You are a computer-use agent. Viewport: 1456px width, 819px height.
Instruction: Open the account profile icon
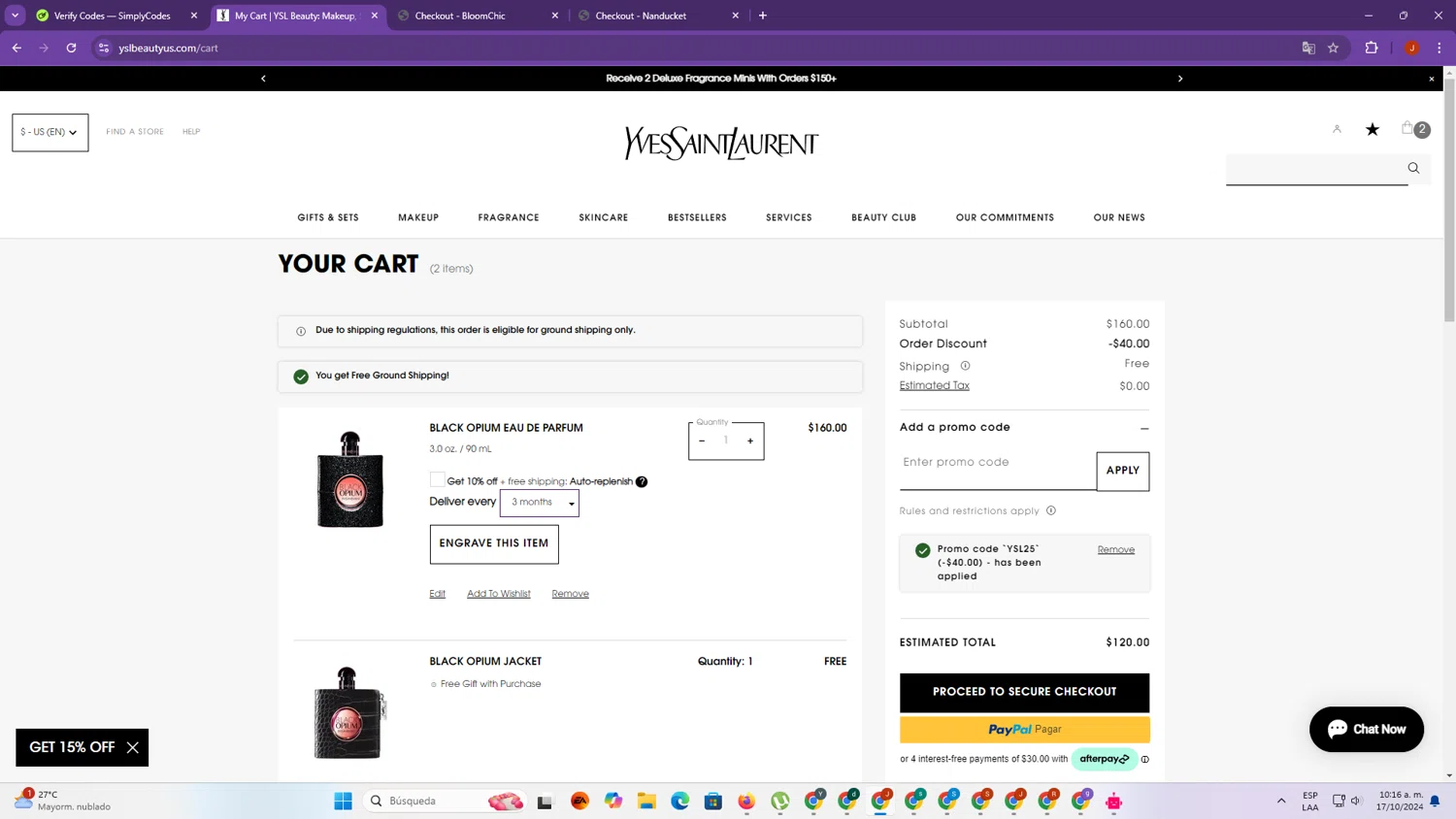coord(1337,129)
